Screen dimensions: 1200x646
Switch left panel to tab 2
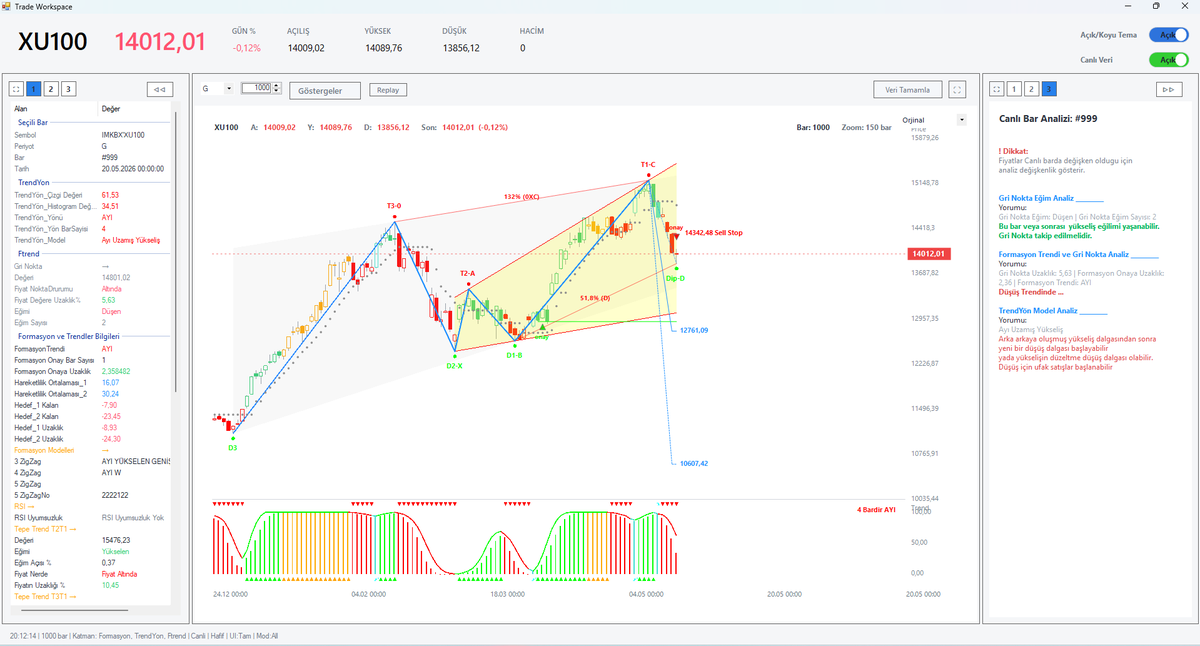[x=51, y=89]
